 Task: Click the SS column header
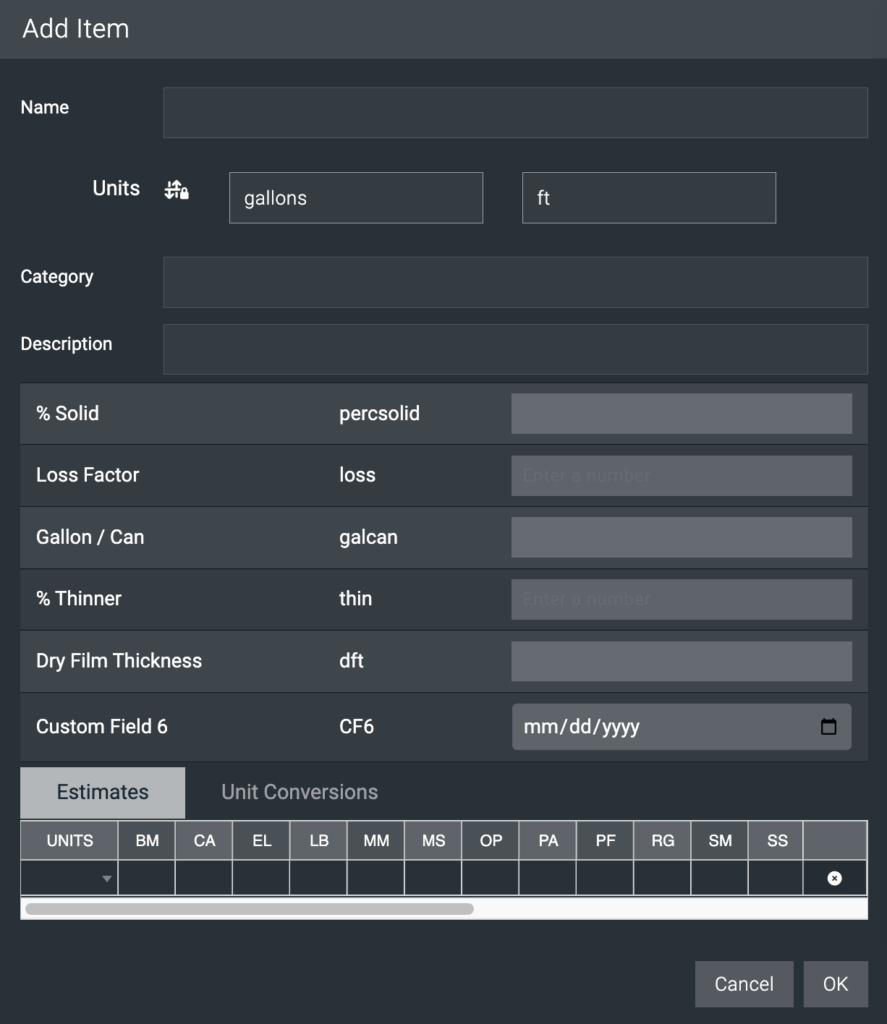(777, 840)
